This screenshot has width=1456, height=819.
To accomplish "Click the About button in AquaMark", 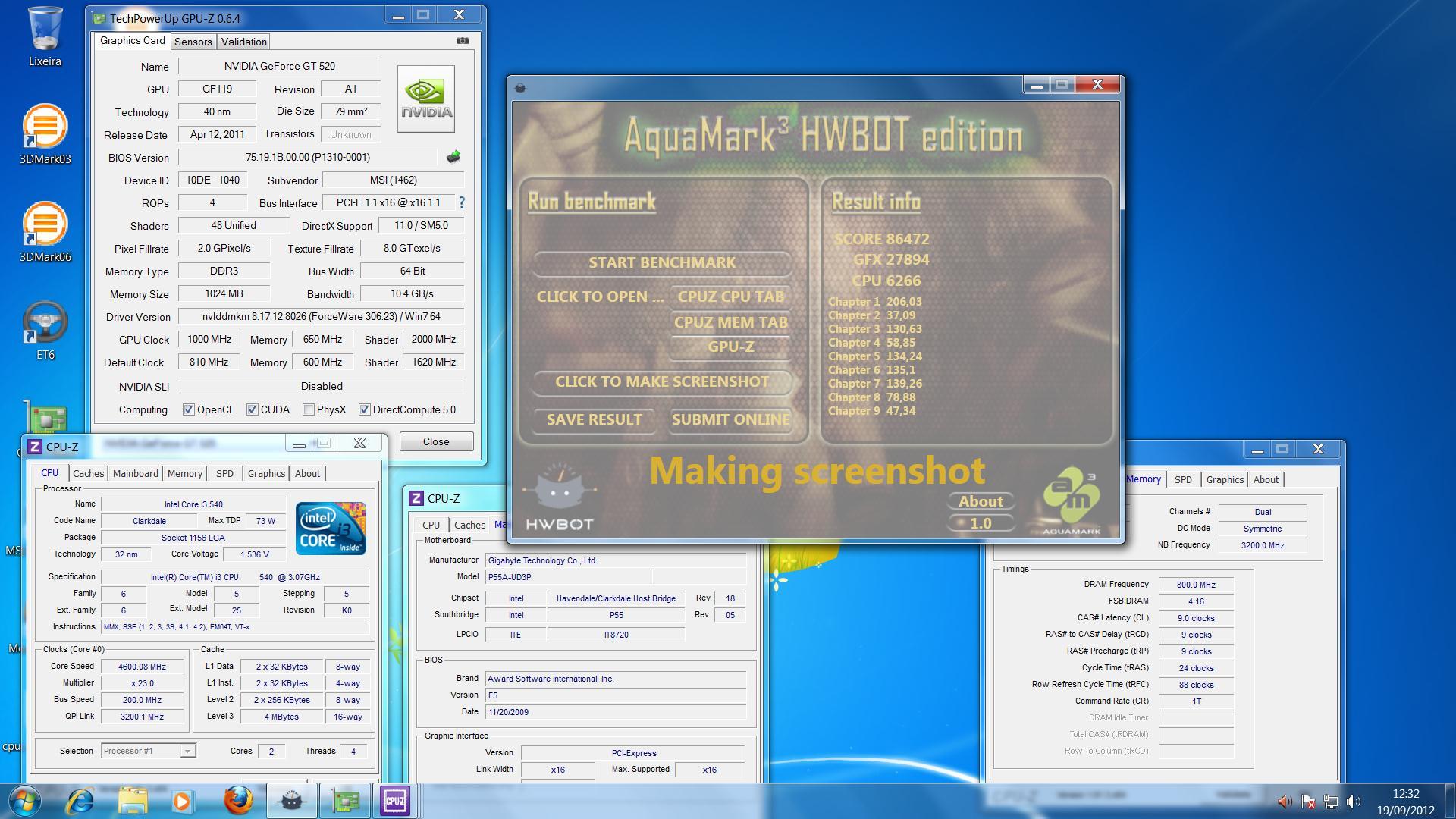I will 981,501.
